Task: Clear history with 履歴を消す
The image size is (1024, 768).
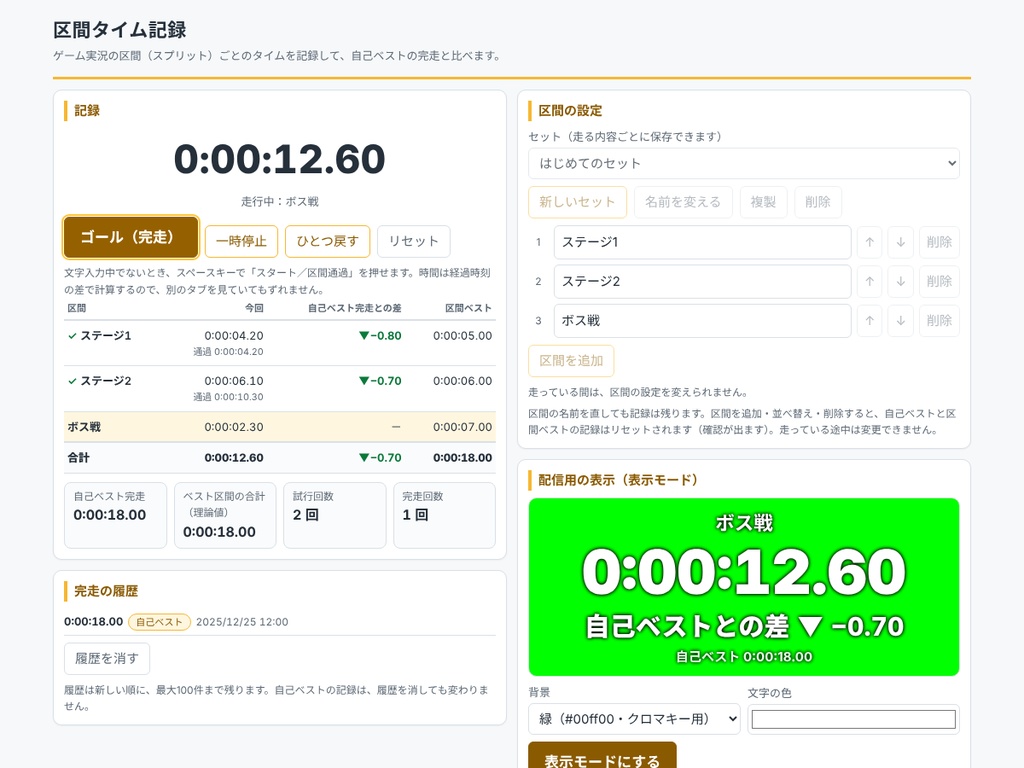Action: (107, 658)
